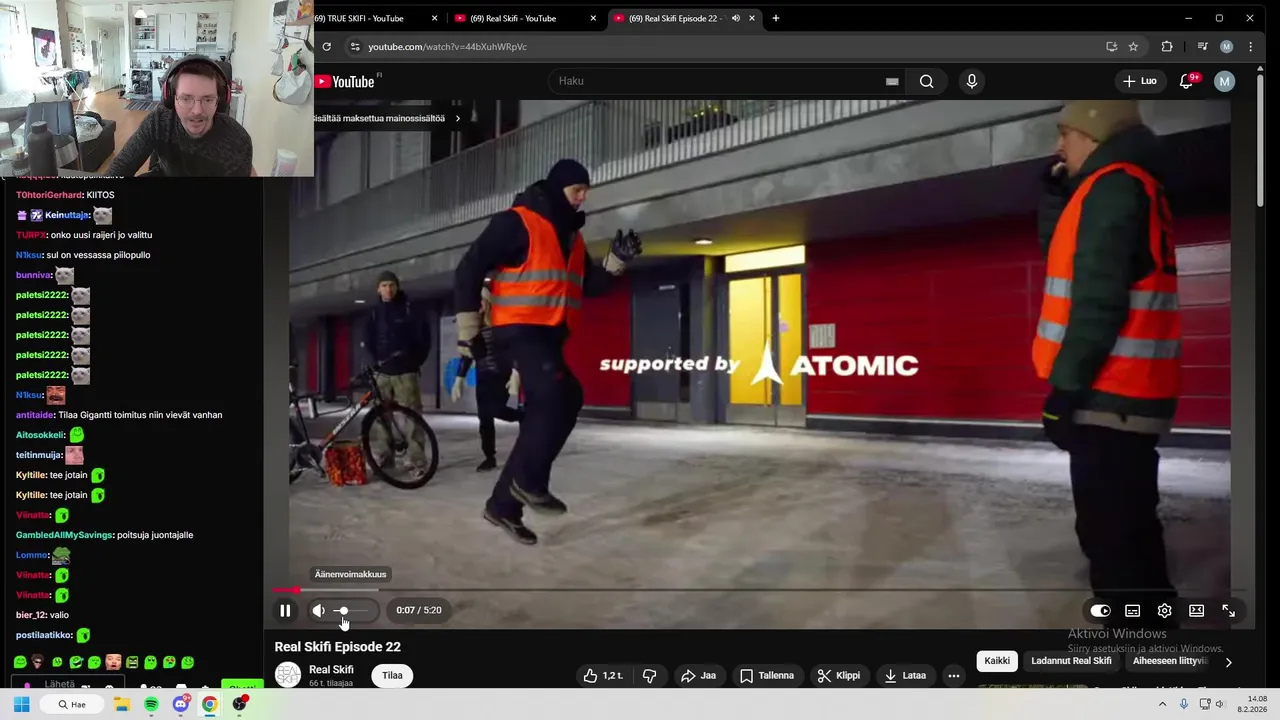Open a new Chrome tab
Screen dimensions: 1280x720
(776, 18)
